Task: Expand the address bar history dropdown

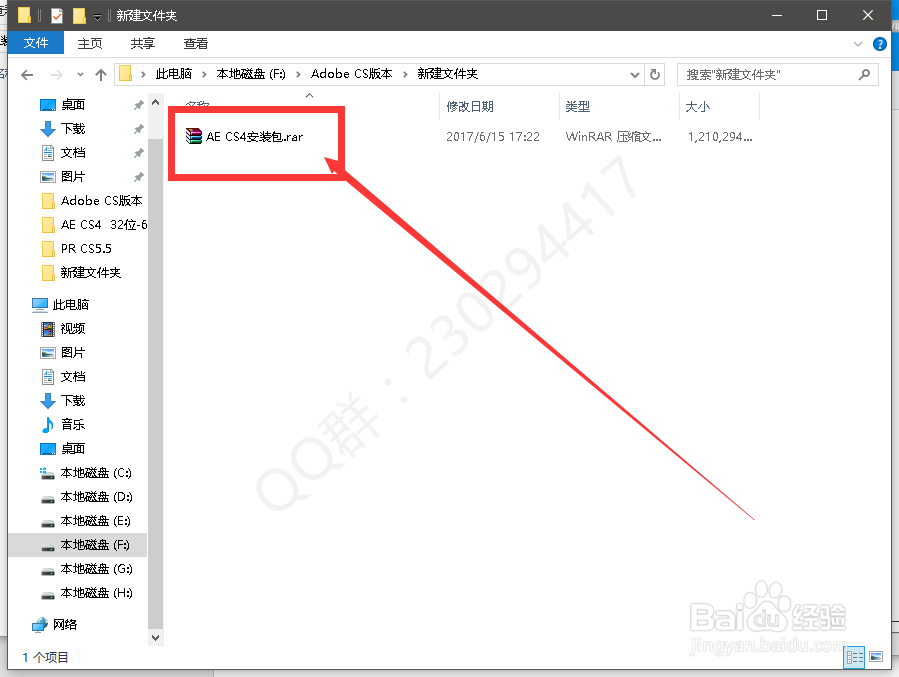Action: 635,75
